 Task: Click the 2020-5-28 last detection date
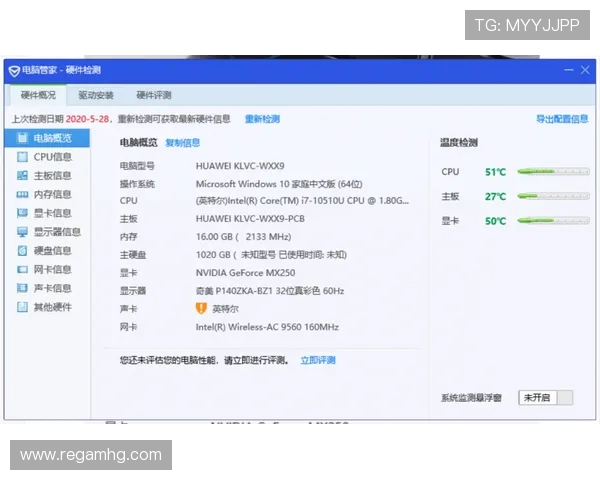[87, 119]
